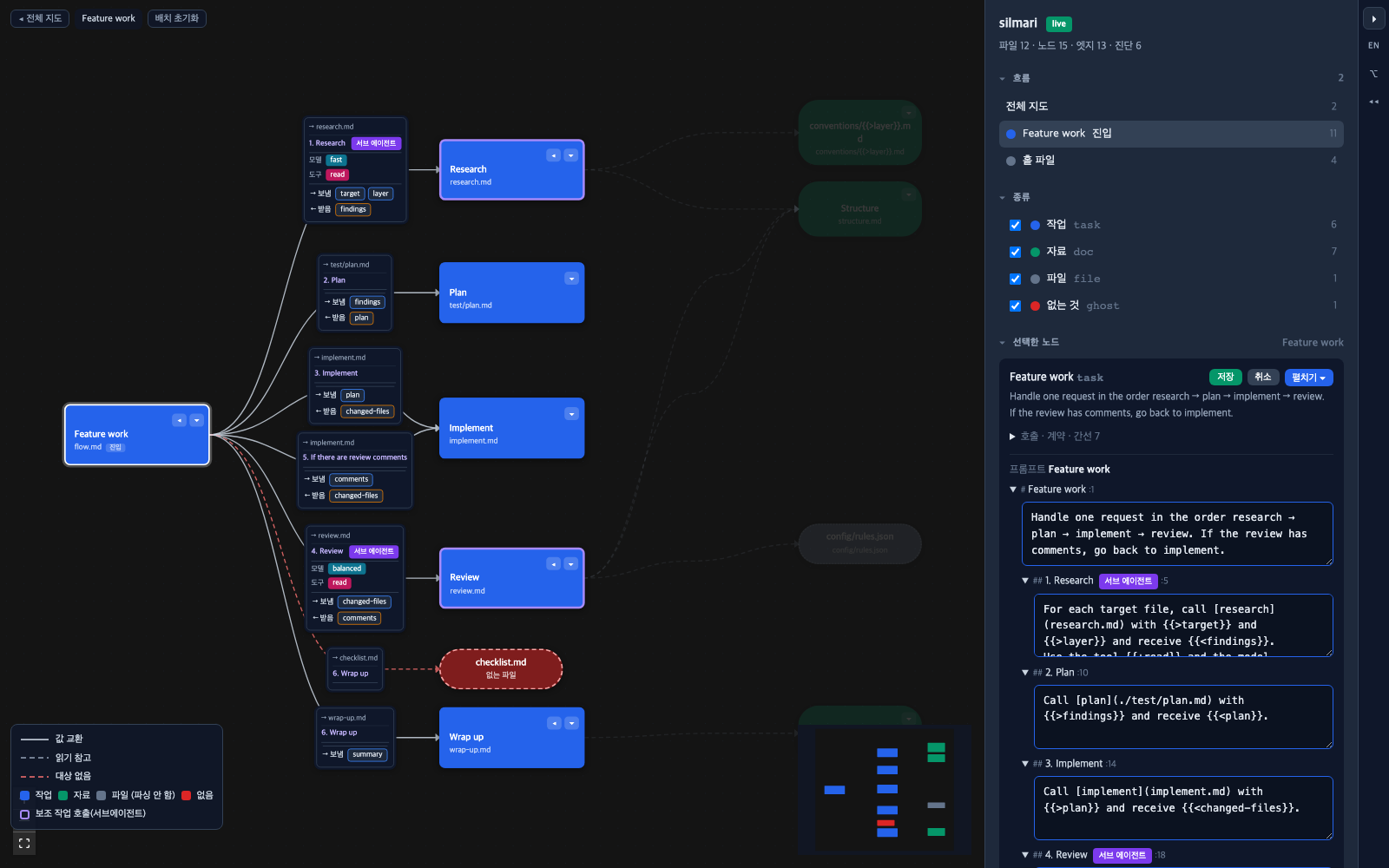This screenshot has height=868, width=1389.
Task: Open the 펼치기 dropdown button
Action: [1308, 377]
